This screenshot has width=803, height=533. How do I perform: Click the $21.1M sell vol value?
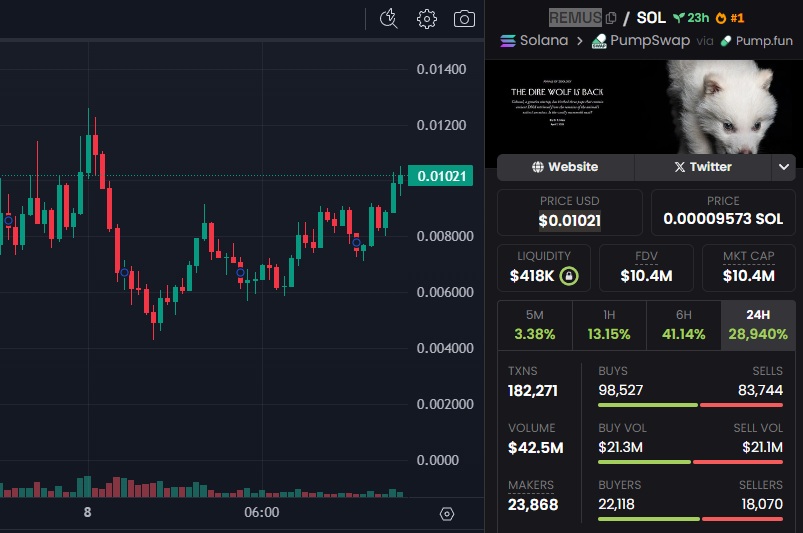pos(763,447)
